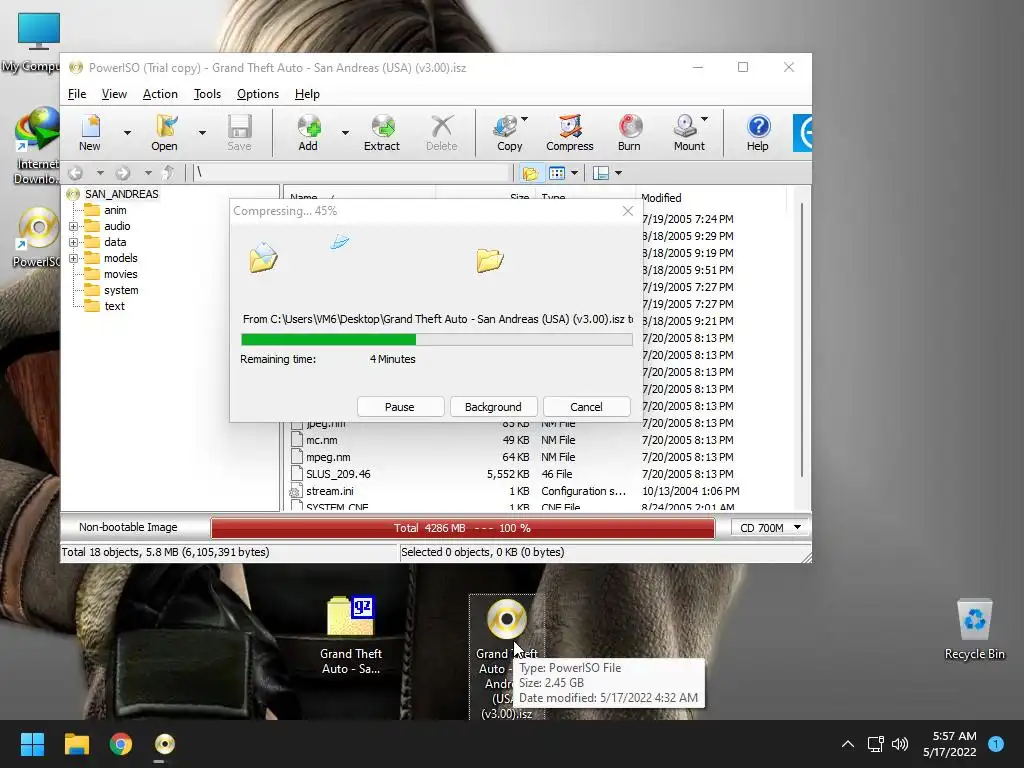Click the Copy disc toolbar icon
This screenshot has height=768, width=1024.
tap(509, 133)
